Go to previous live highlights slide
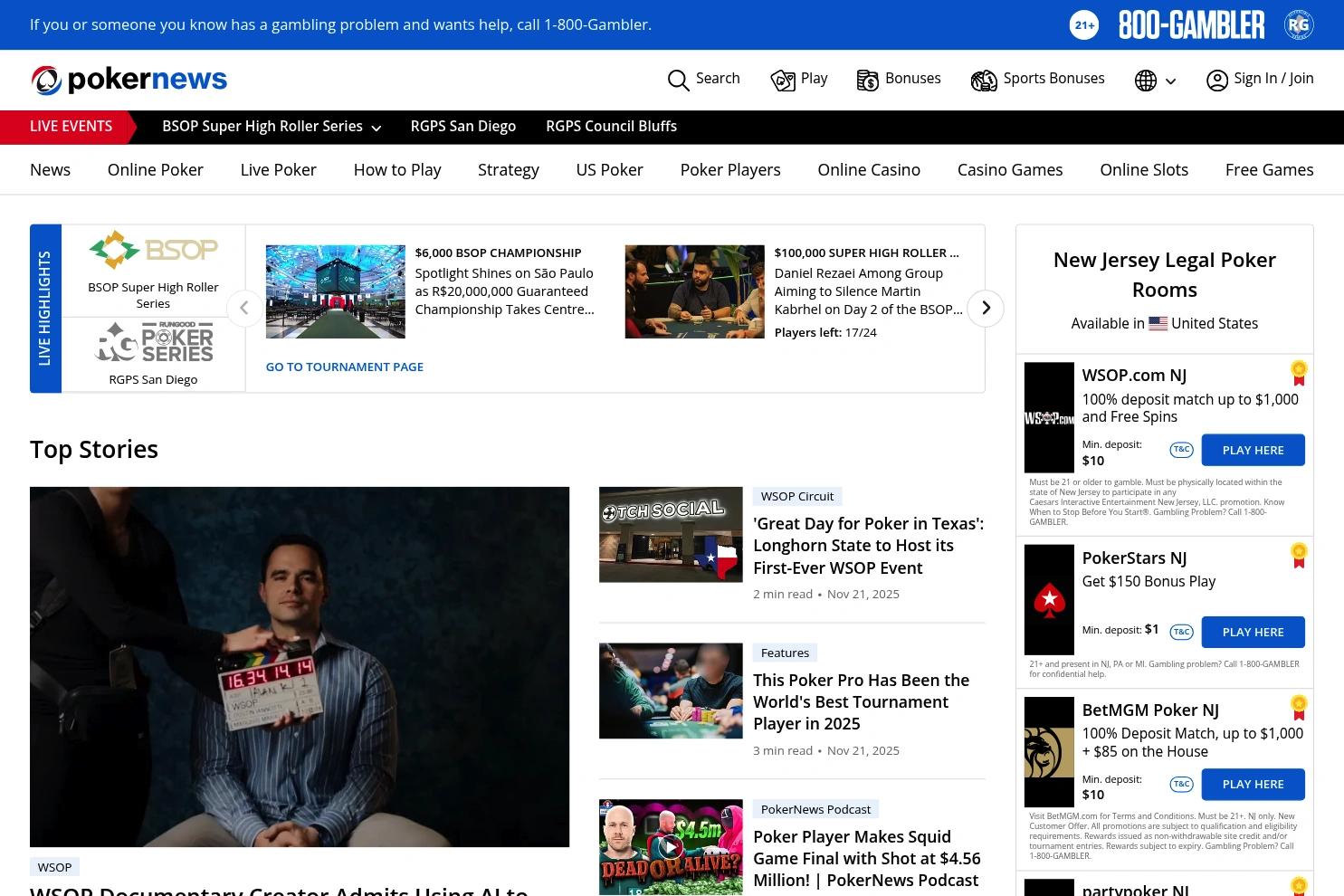Image resolution: width=1344 pixels, height=896 pixels. pos(244,309)
